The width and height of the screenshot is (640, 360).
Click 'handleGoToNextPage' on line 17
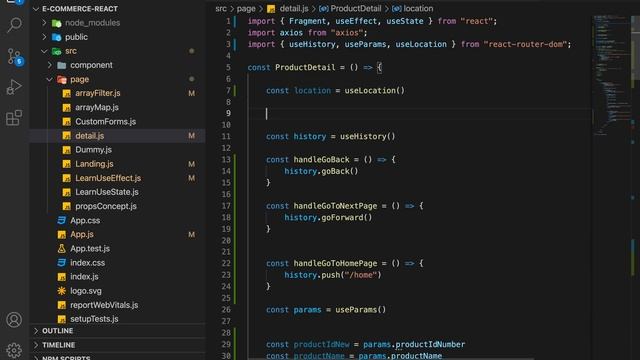tap(335, 206)
